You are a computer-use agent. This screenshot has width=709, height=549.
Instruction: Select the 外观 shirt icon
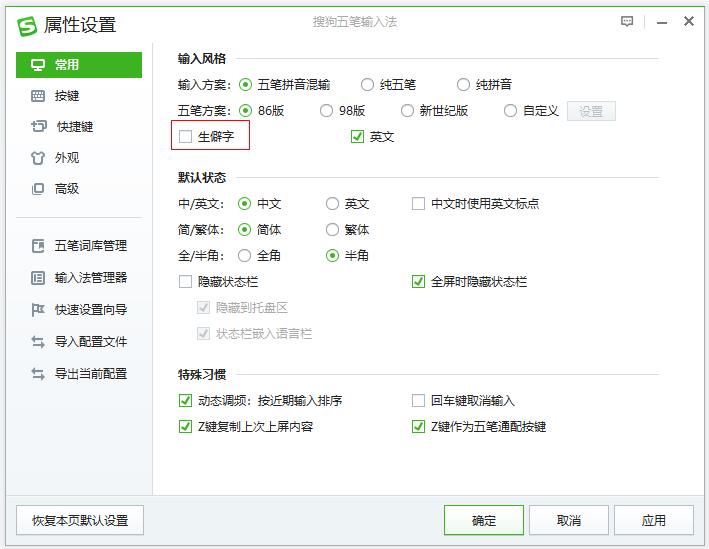(38, 158)
